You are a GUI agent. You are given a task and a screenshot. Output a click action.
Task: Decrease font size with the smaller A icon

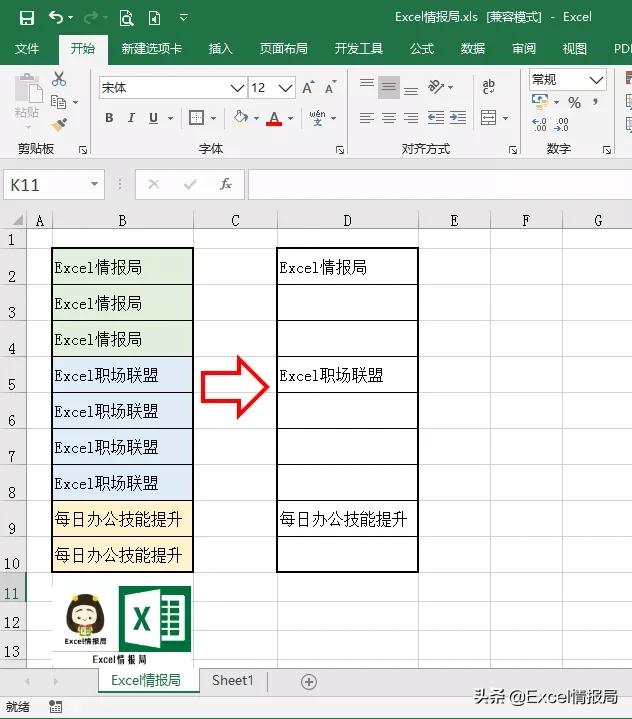(330, 87)
